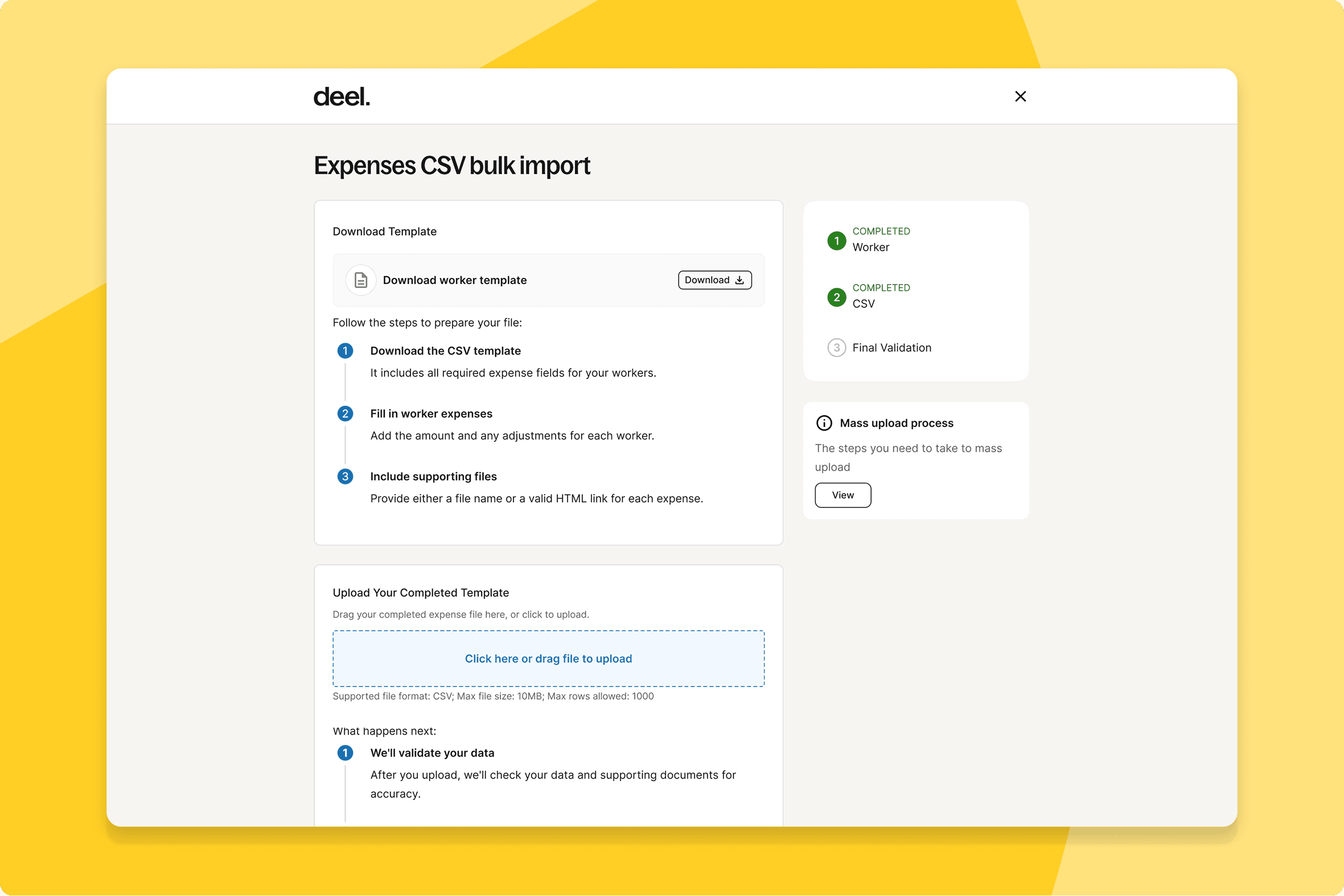Image resolution: width=1344 pixels, height=896 pixels.
Task: Open the mass upload process View button
Action: tap(842, 495)
